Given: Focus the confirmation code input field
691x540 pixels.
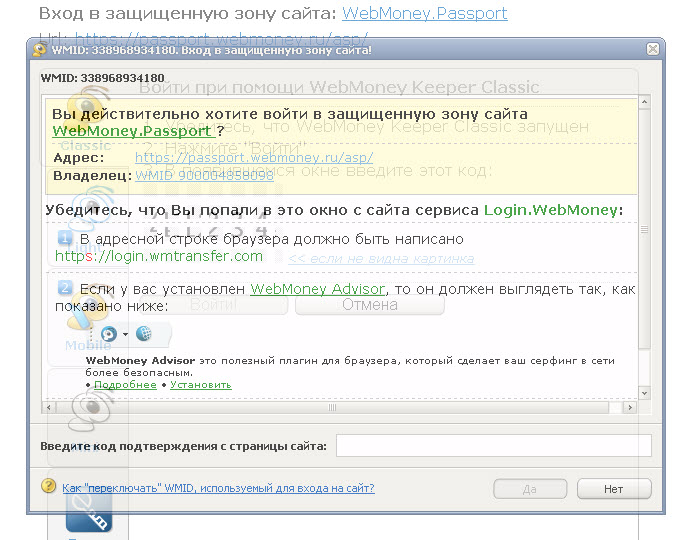Looking at the screenshot, I should (x=494, y=446).
